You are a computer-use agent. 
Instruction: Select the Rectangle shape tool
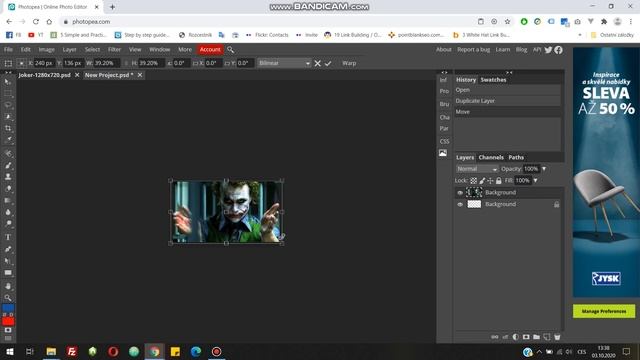tap(8, 273)
